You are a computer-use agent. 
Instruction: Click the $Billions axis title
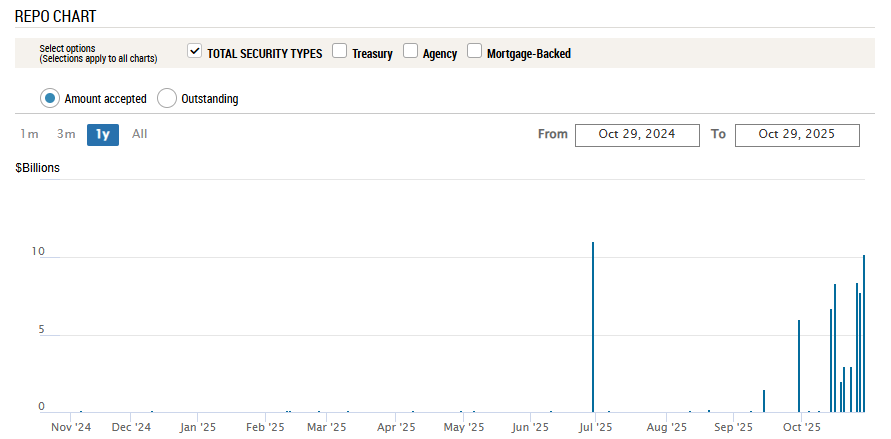pos(37,168)
